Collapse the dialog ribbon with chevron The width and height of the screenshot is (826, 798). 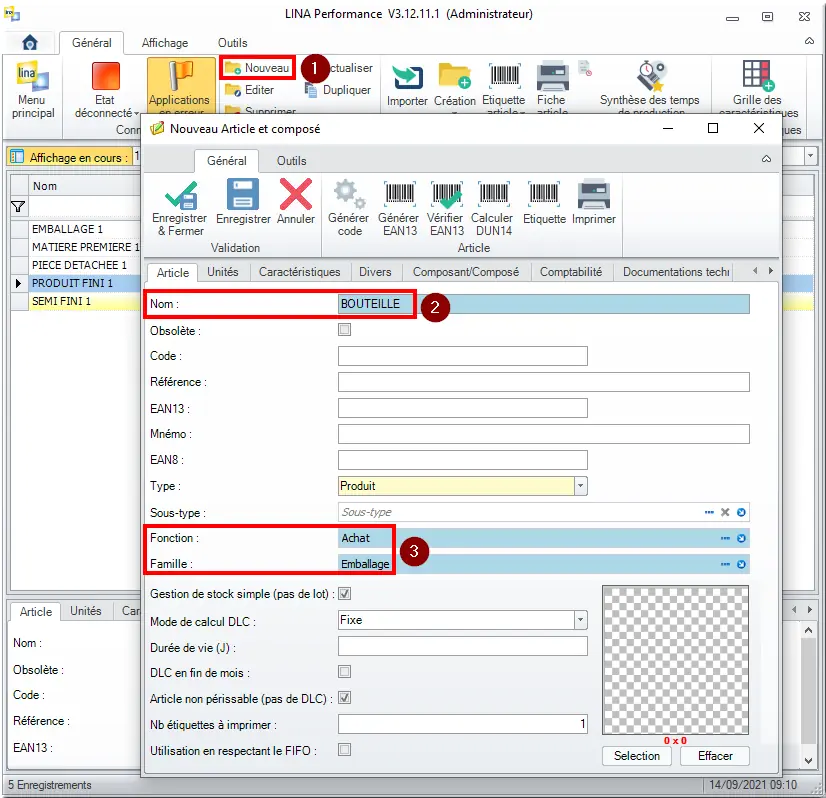coord(766,159)
